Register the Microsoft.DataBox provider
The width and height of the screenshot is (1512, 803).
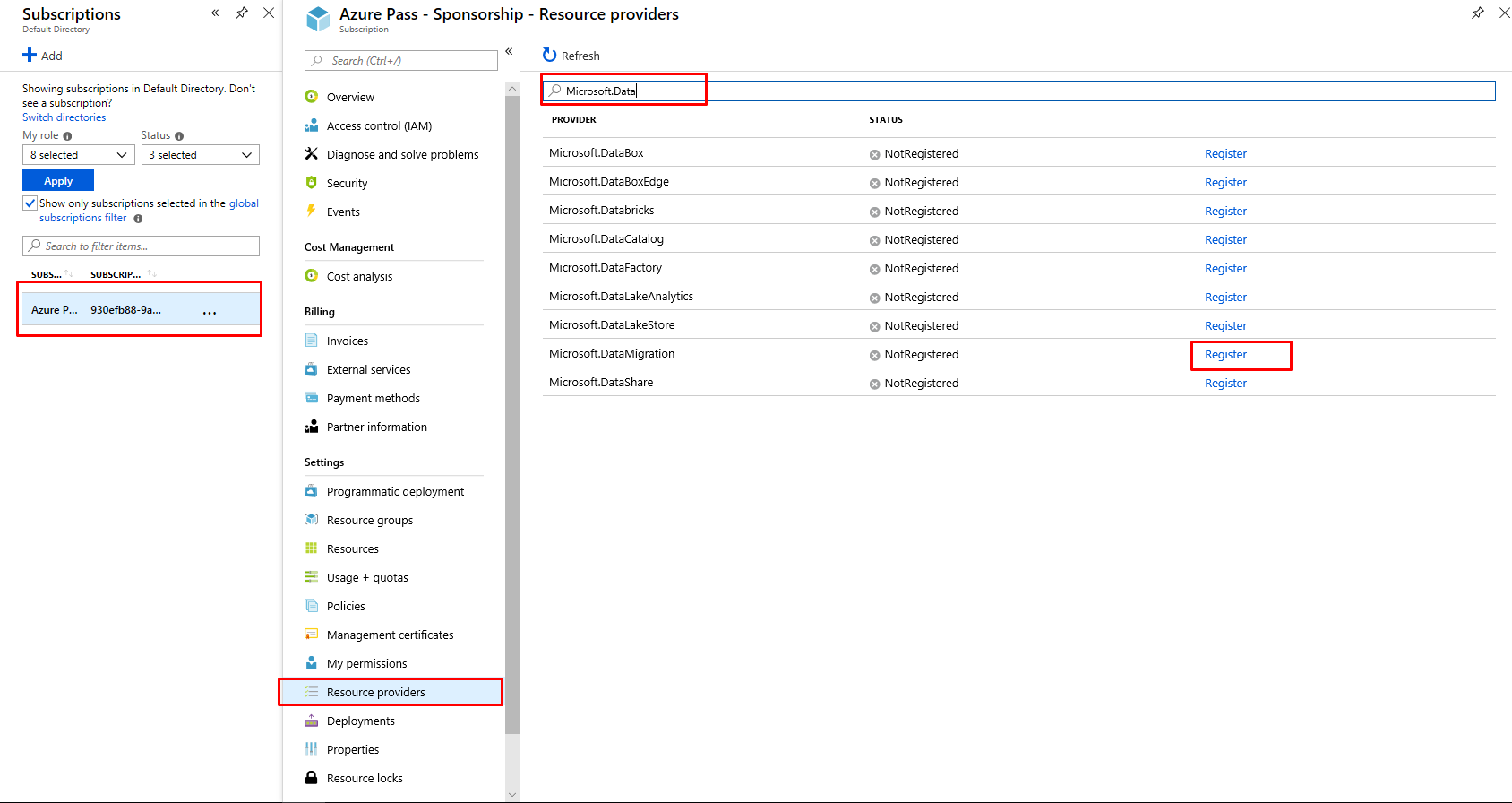tap(1225, 154)
